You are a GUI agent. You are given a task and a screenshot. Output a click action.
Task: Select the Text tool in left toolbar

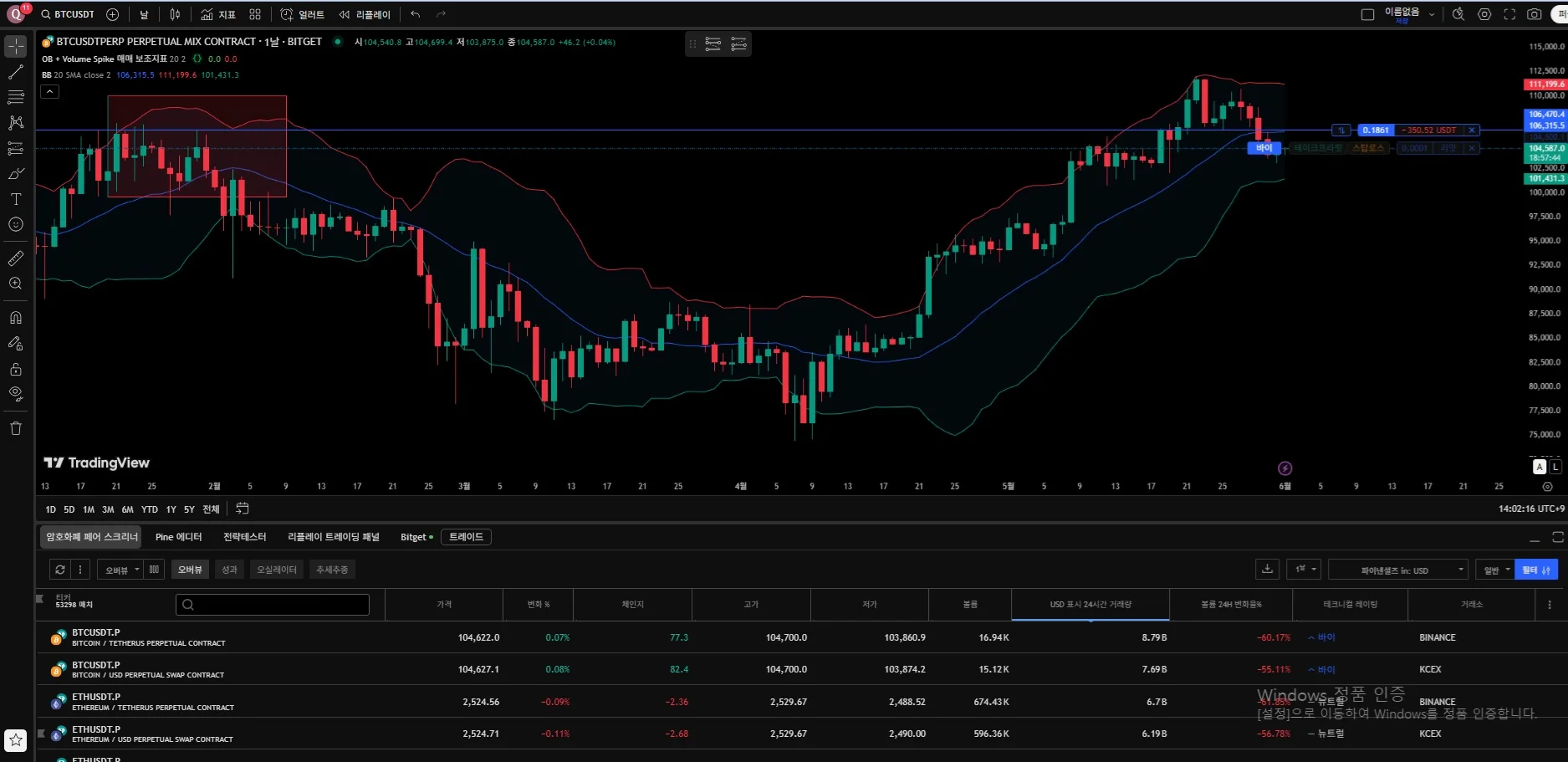16,199
